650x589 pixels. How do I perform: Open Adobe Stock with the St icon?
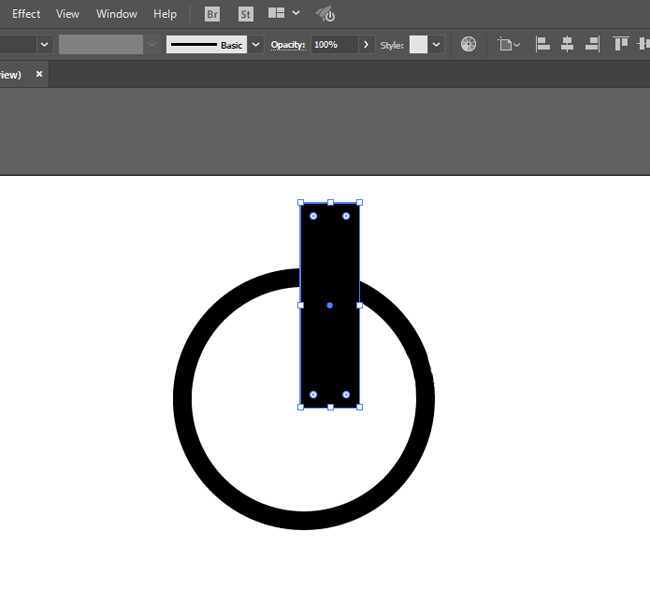(x=246, y=14)
